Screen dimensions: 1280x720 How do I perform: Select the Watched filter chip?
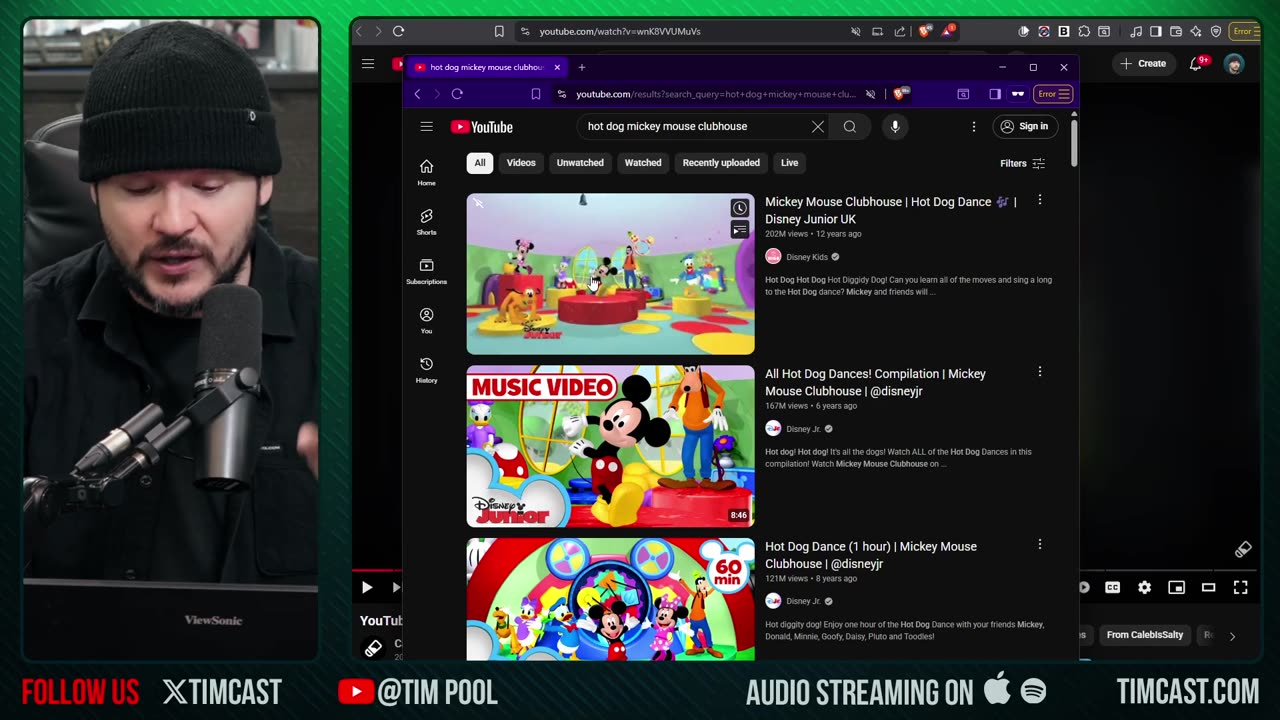643,163
